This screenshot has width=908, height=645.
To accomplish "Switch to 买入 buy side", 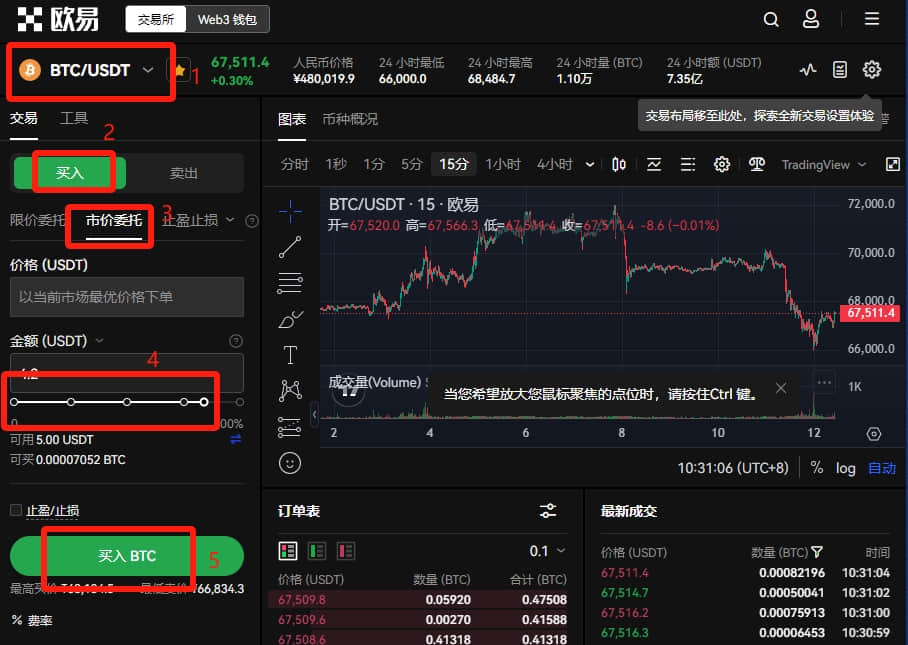I will [69, 173].
